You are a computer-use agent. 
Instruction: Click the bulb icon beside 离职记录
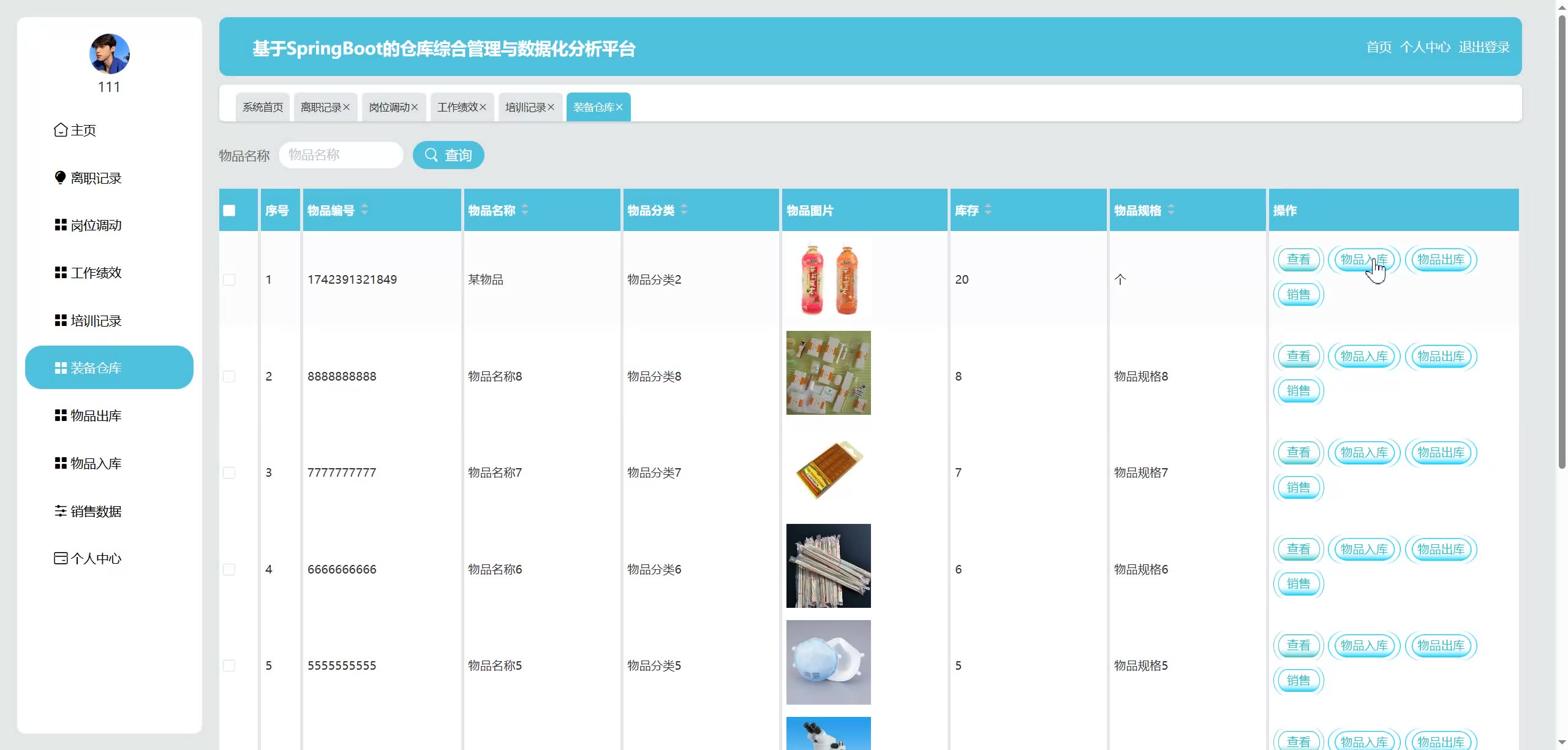[60, 178]
